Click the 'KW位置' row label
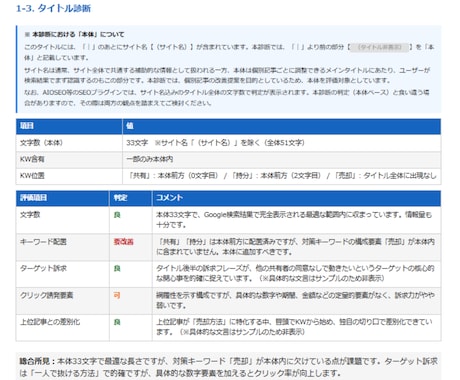This screenshot has width=460, height=380. (32, 176)
